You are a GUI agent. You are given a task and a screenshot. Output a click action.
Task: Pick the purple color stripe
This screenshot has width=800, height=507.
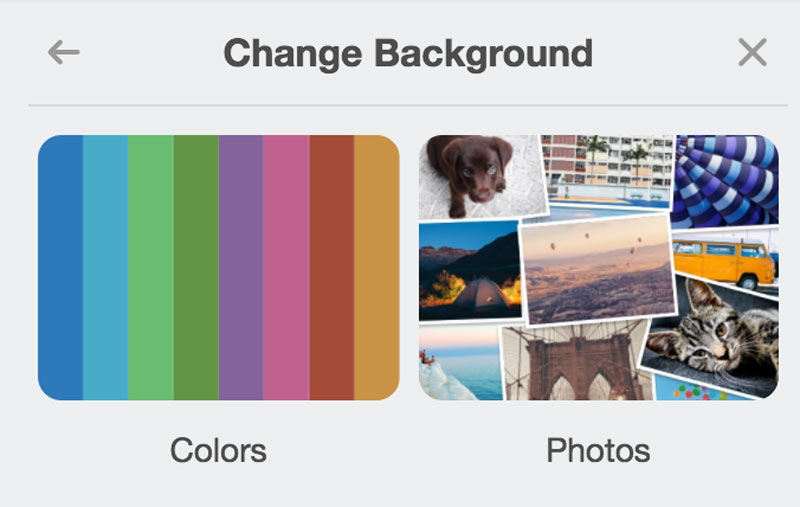pyautogui.click(x=241, y=267)
